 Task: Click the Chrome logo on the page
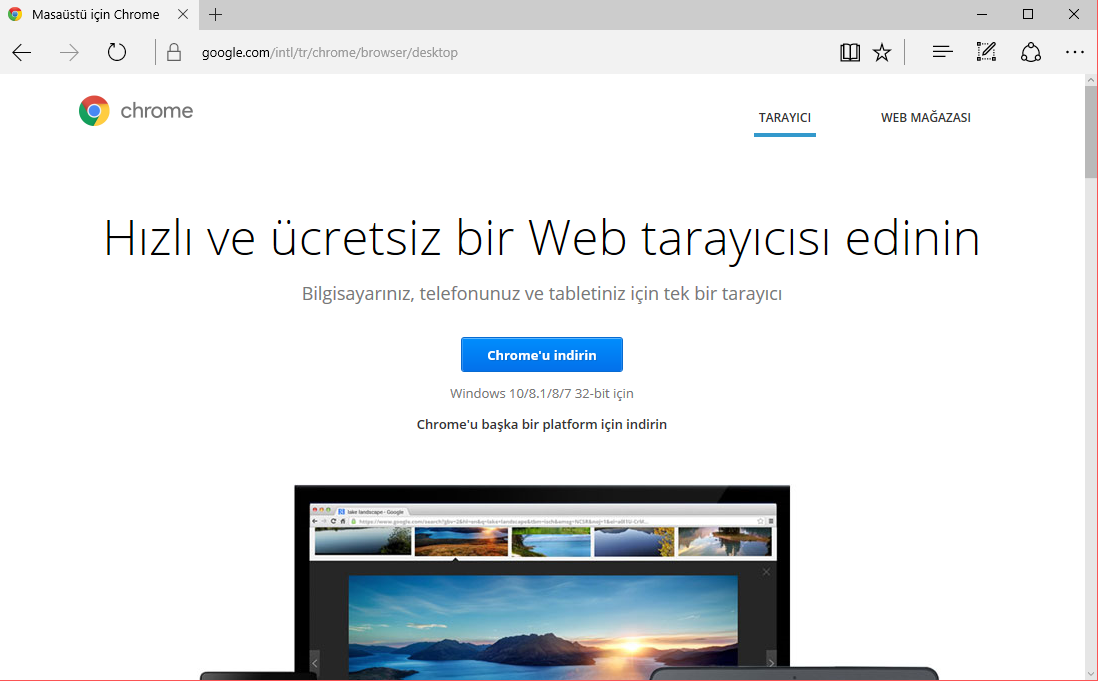[x=136, y=111]
